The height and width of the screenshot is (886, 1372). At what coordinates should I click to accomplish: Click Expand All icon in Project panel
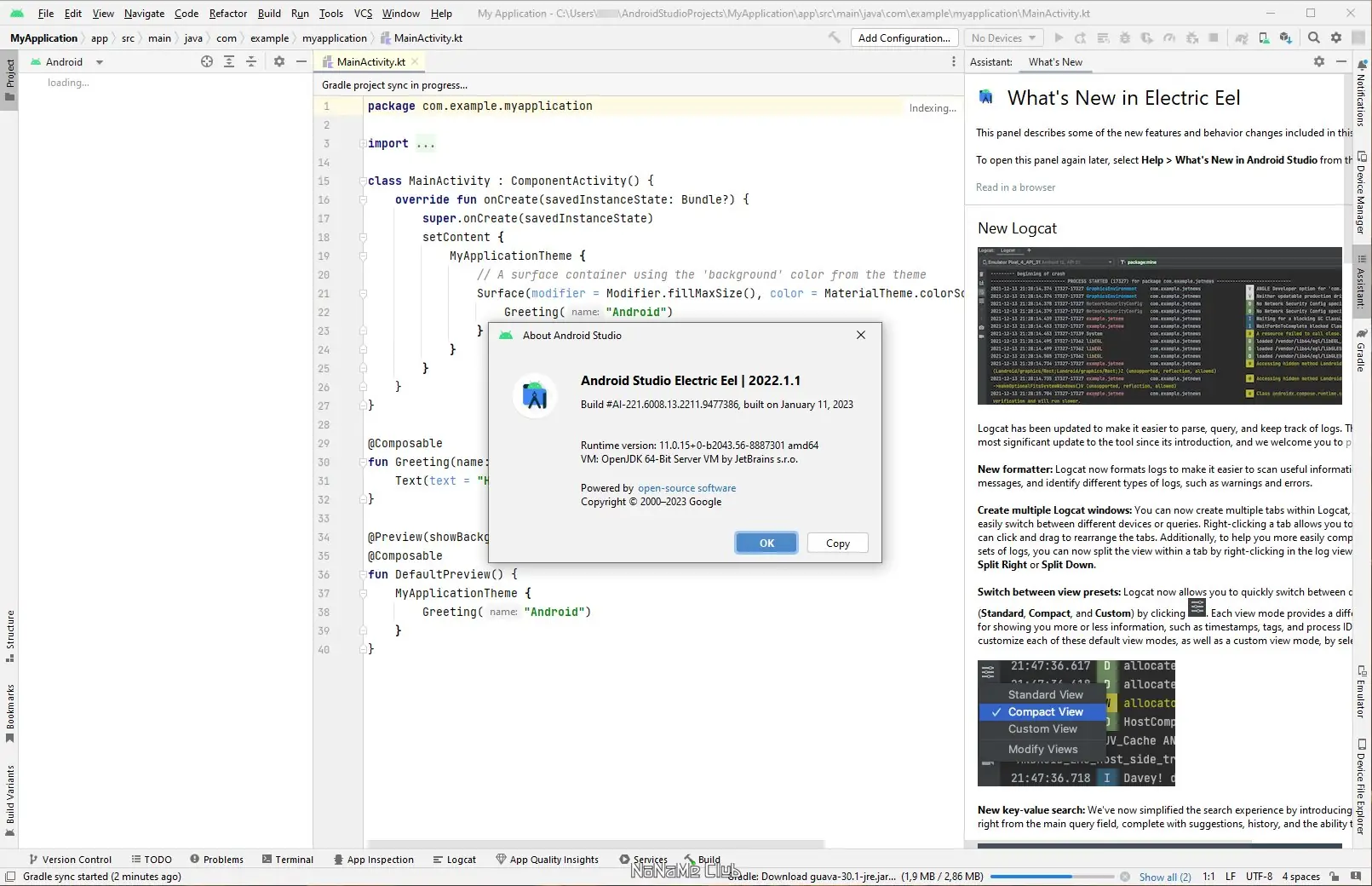tap(228, 61)
